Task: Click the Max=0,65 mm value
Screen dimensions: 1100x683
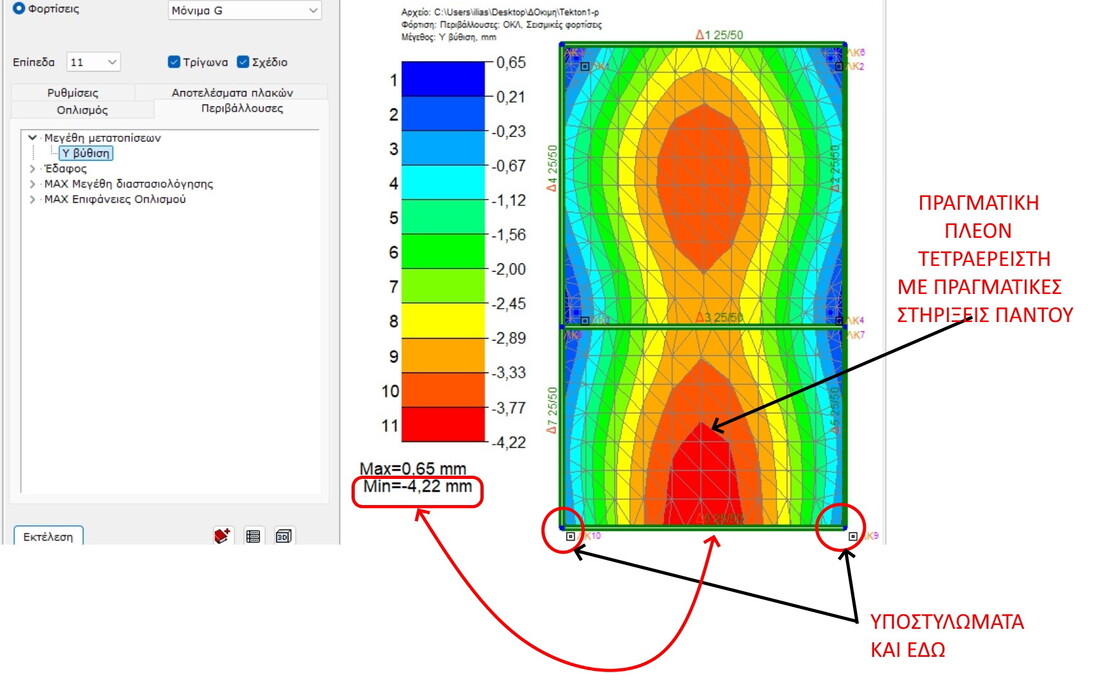Action: [412, 468]
